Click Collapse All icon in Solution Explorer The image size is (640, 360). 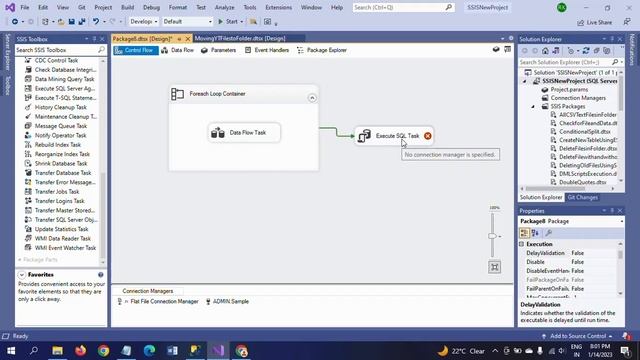pyautogui.click(x=596, y=51)
